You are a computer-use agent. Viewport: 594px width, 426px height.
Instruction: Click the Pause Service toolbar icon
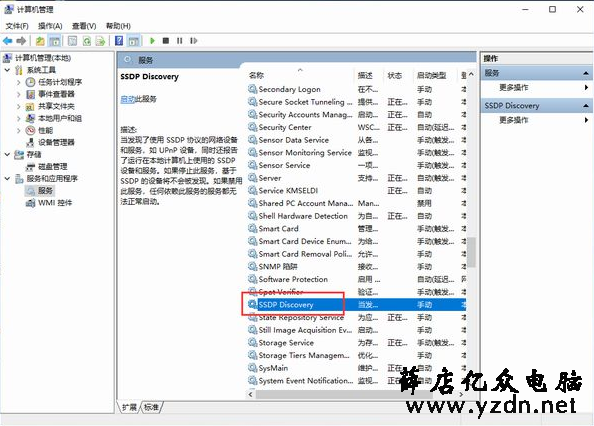[179, 41]
